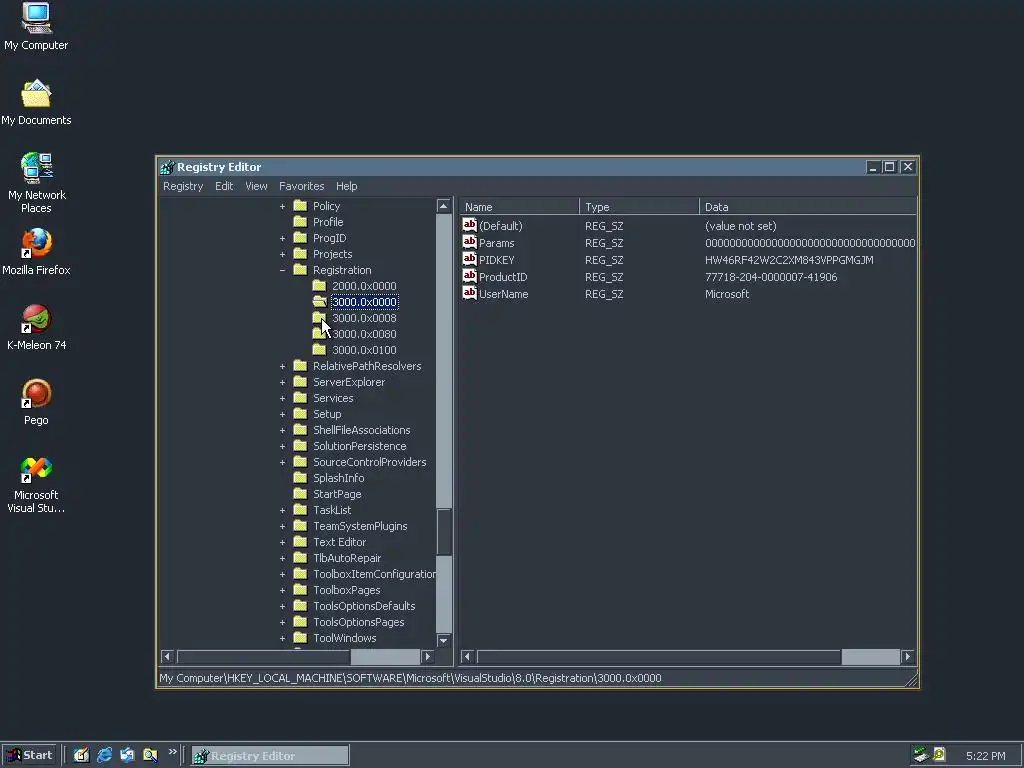
Task: Select the 3000.0x0008 subkey
Action: (364, 318)
